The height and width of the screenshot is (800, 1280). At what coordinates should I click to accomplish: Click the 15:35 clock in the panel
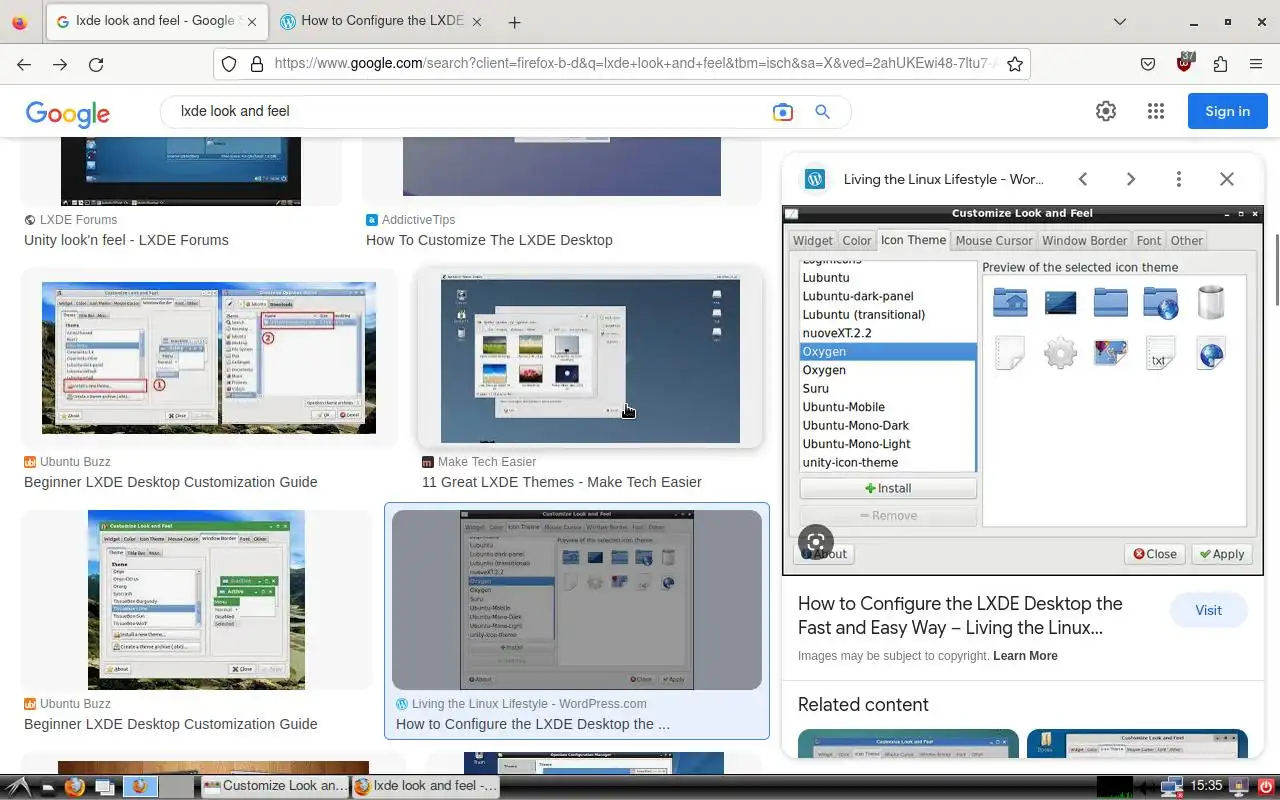1207,786
